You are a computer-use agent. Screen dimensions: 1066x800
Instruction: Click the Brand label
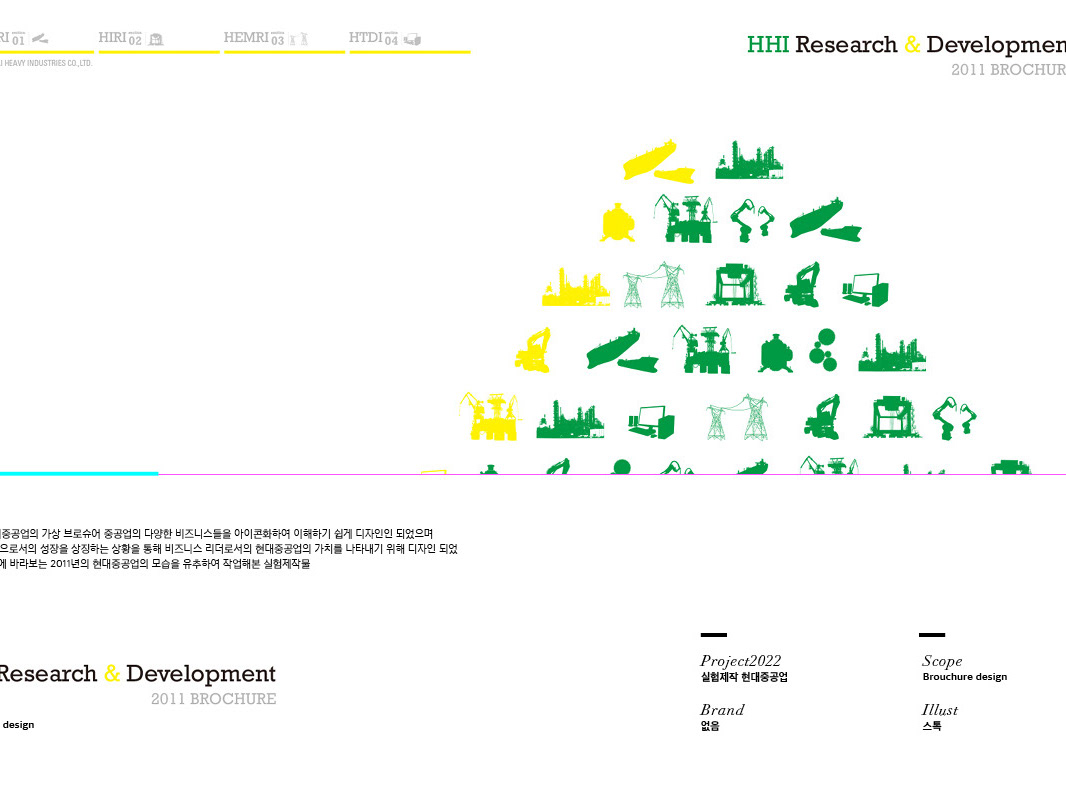(722, 710)
